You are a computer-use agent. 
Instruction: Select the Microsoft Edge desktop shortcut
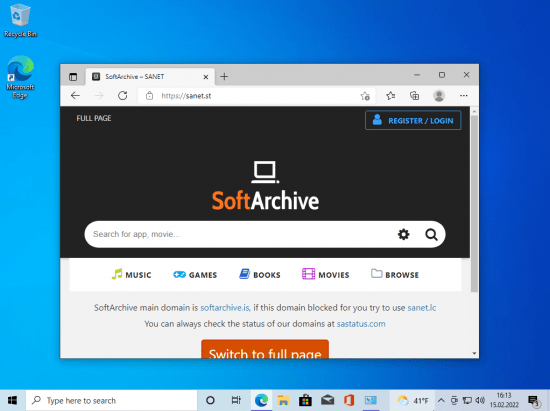coord(20,77)
